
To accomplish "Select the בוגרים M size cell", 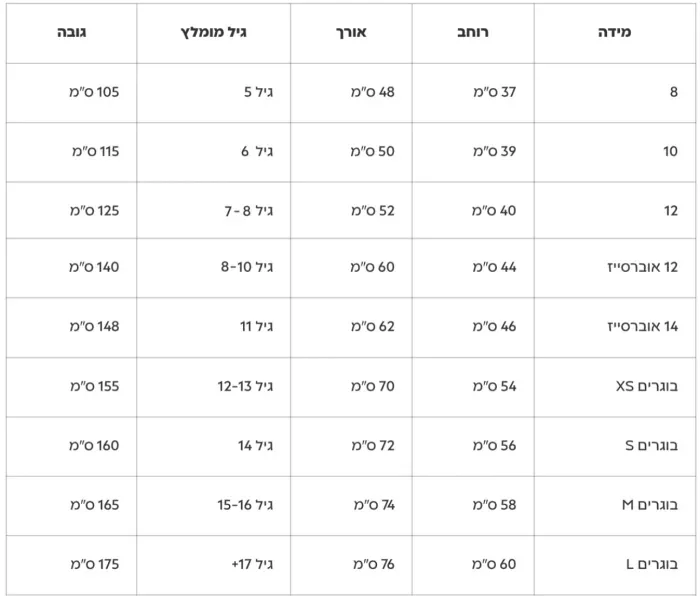I will 614,505.
